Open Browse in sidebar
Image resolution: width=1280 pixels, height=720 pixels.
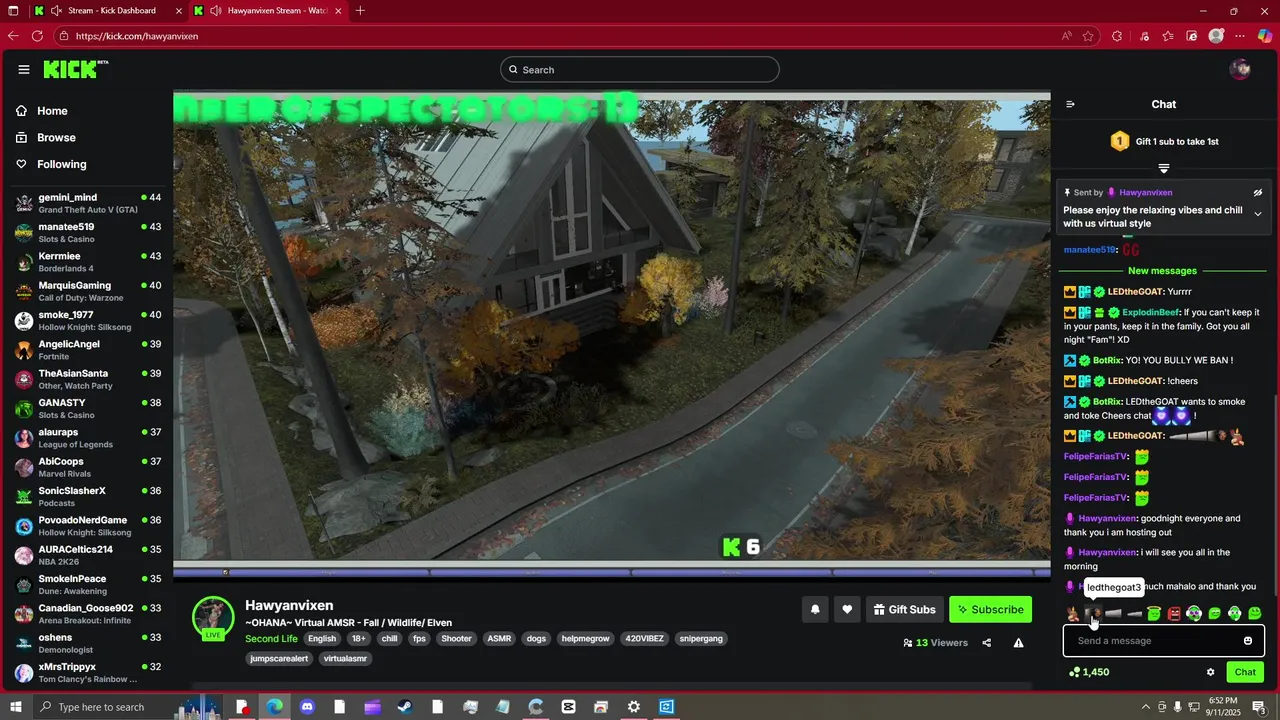pyautogui.click(x=46, y=137)
